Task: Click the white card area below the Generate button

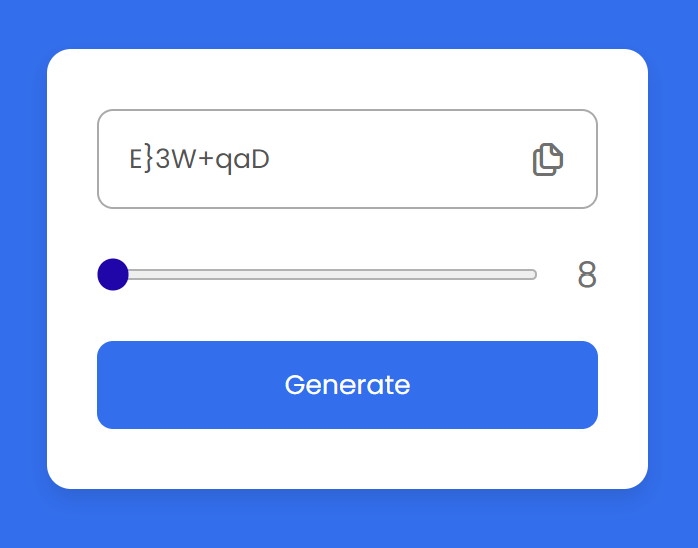Action: point(347,459)
